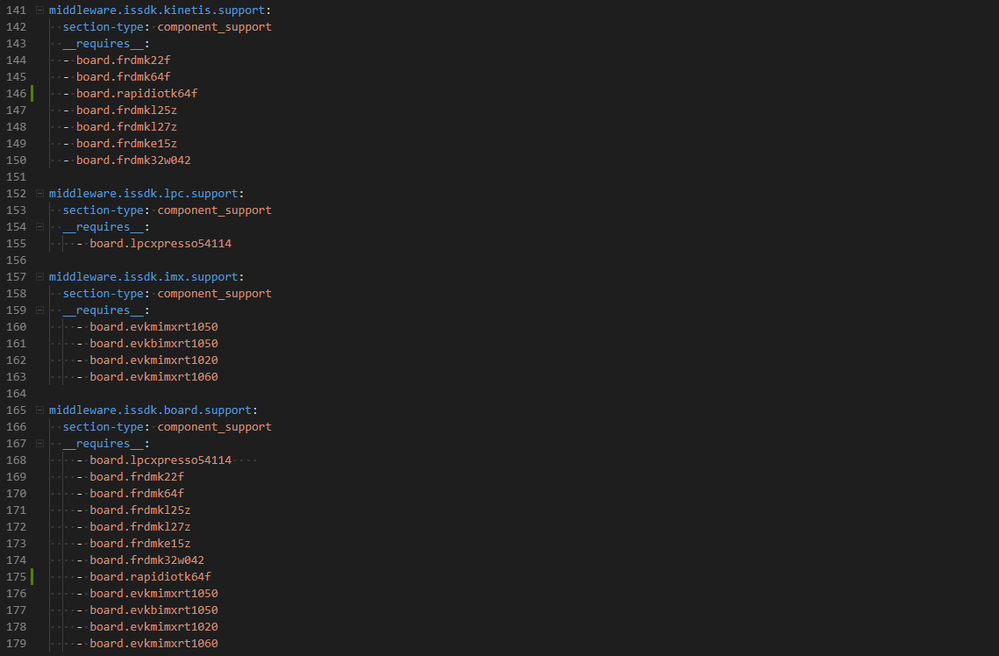Click board.evkmimxrt1020 on line 178
The height and width of the screenshot is (656, 999).
point(154,627)
